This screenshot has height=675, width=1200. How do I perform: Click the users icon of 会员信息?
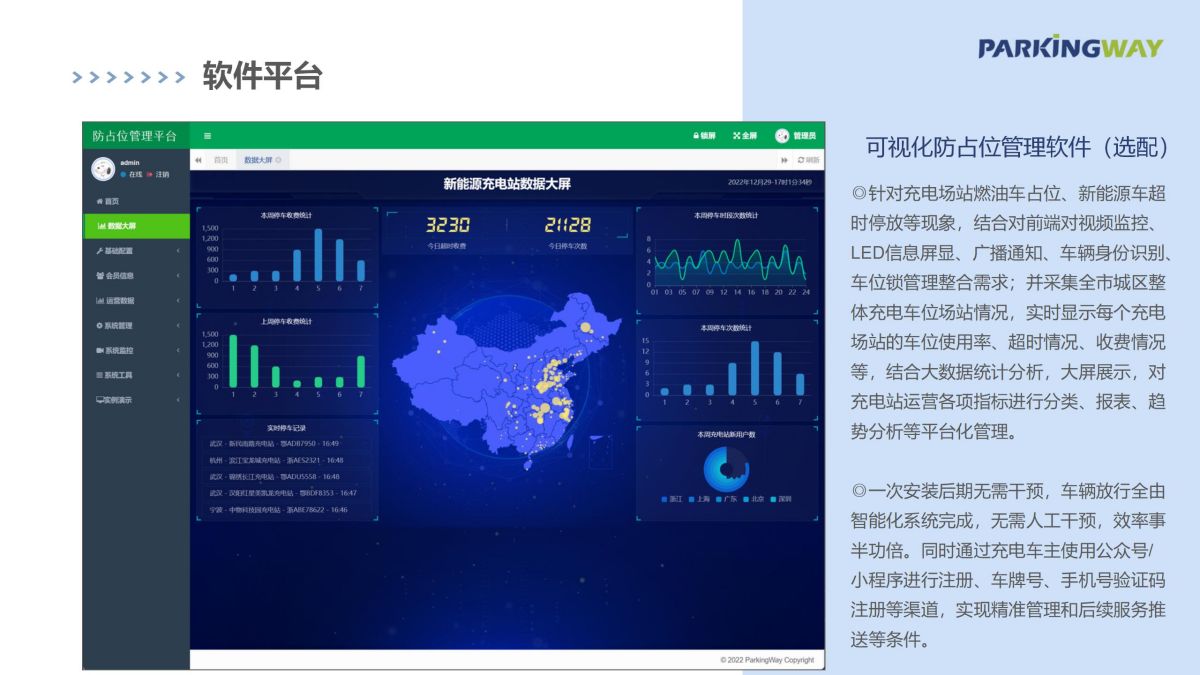99,275
